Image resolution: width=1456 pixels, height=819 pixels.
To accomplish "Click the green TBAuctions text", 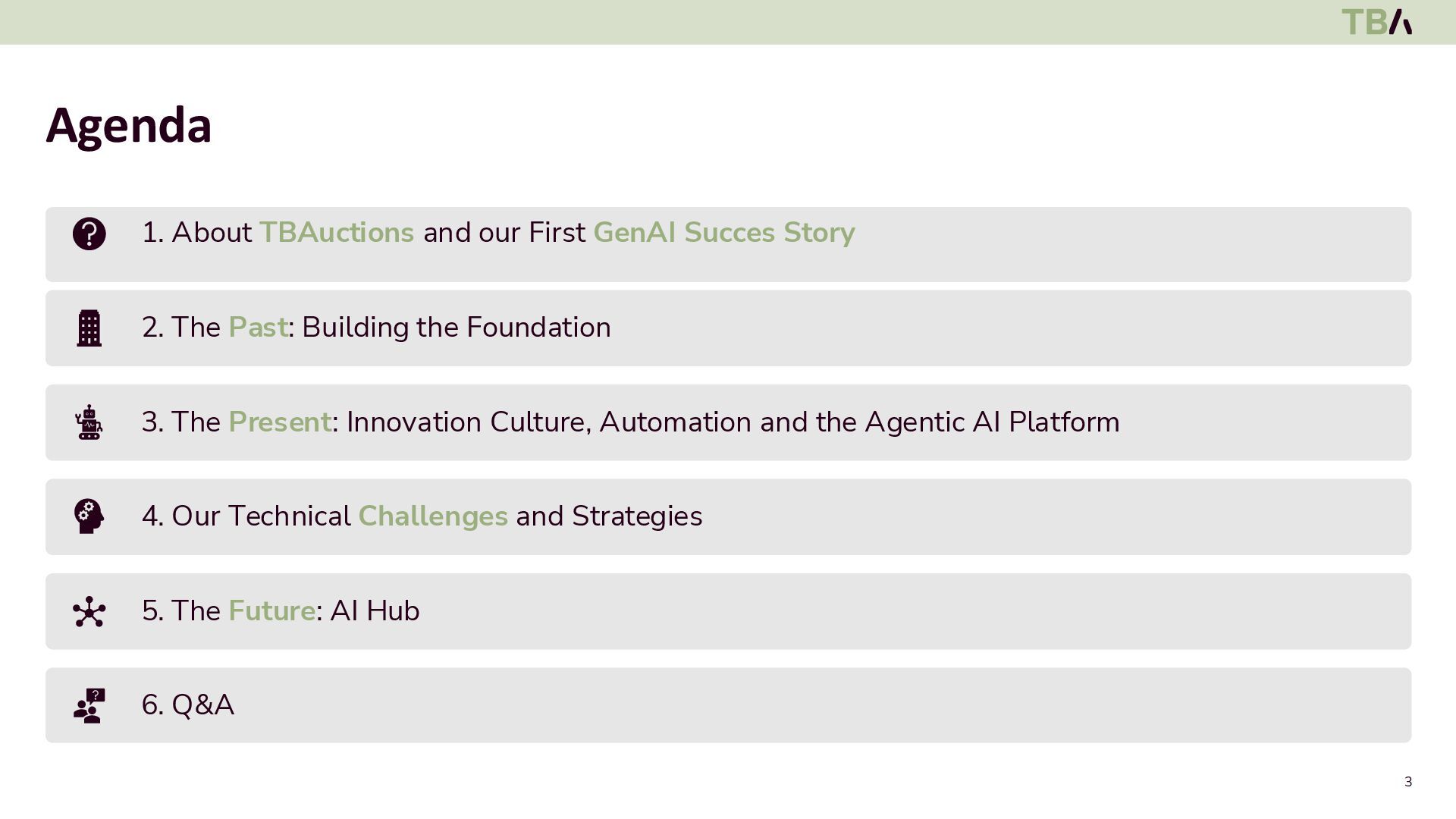I will tap(337, 232).
